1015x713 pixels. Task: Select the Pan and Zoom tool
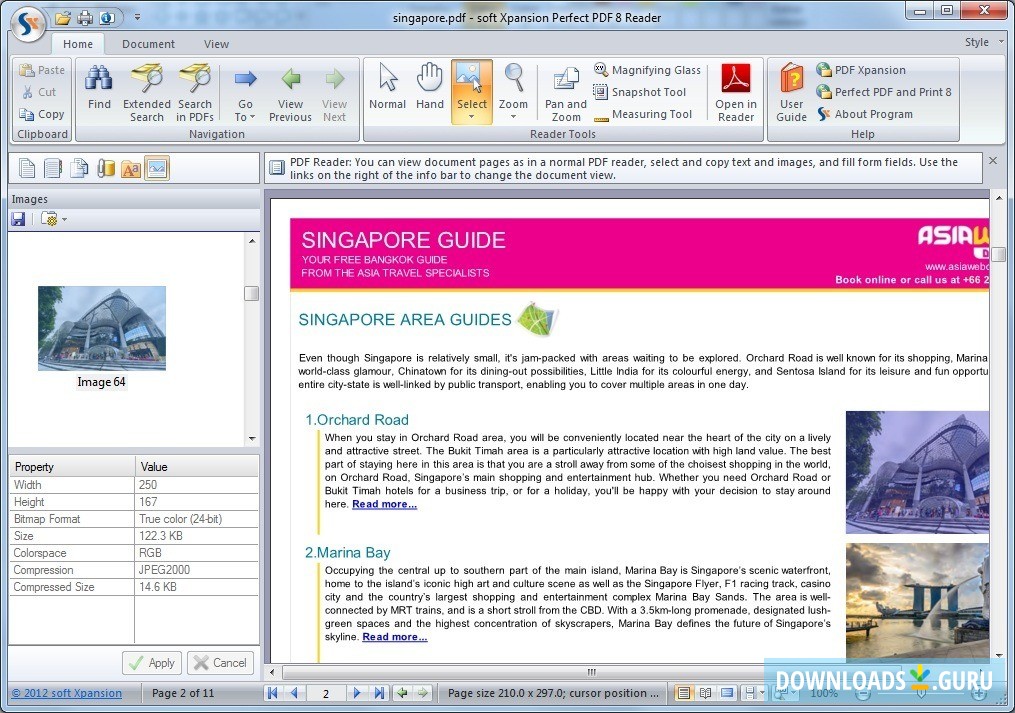[x=566, y=93]
